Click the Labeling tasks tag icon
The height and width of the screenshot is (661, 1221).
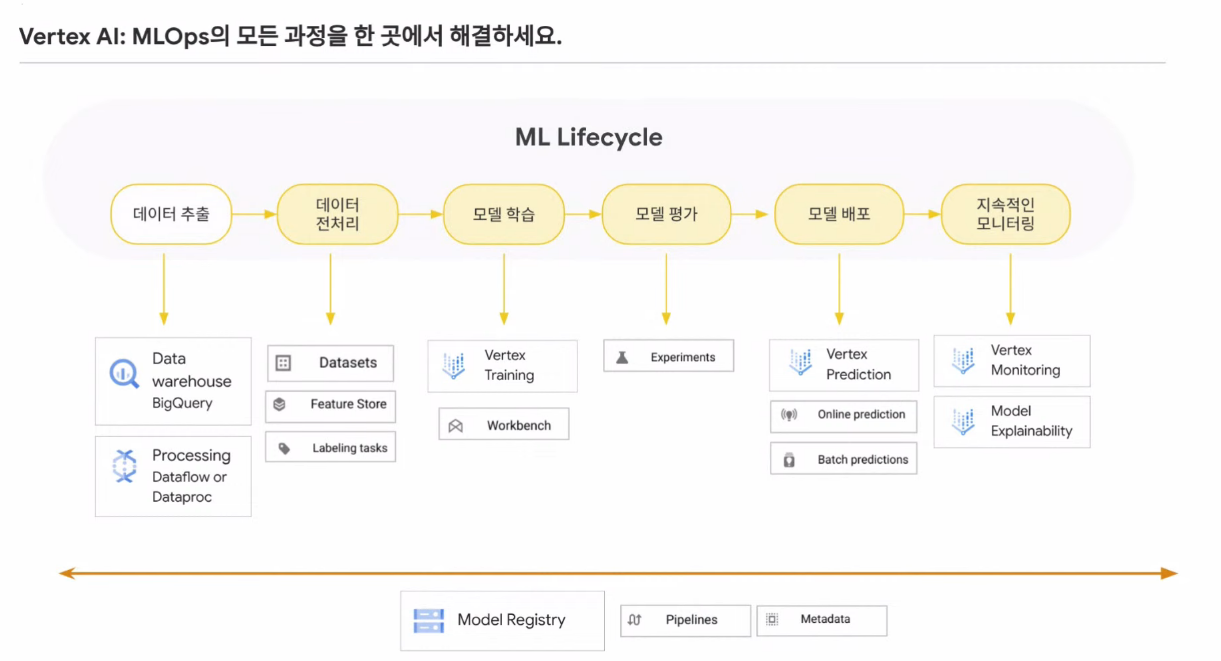284,449
